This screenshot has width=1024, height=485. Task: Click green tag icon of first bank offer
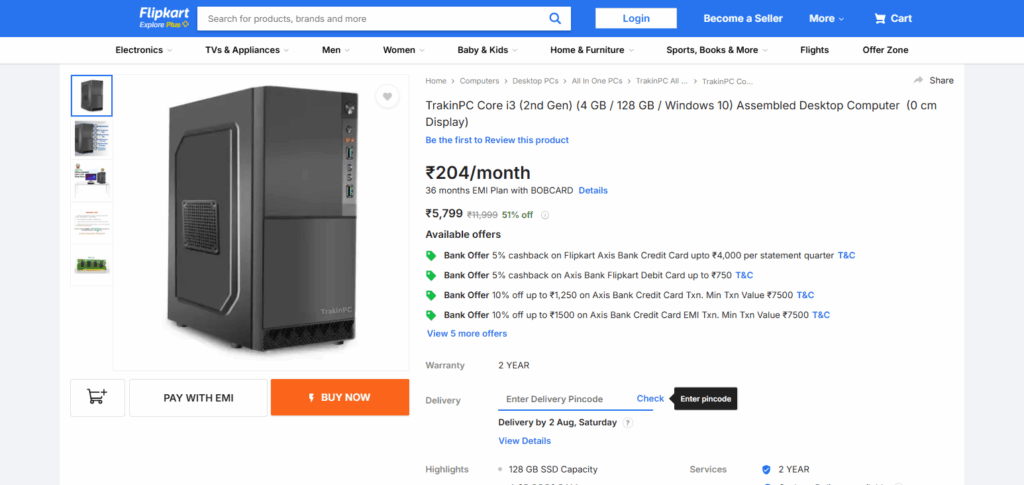(430, 255)
